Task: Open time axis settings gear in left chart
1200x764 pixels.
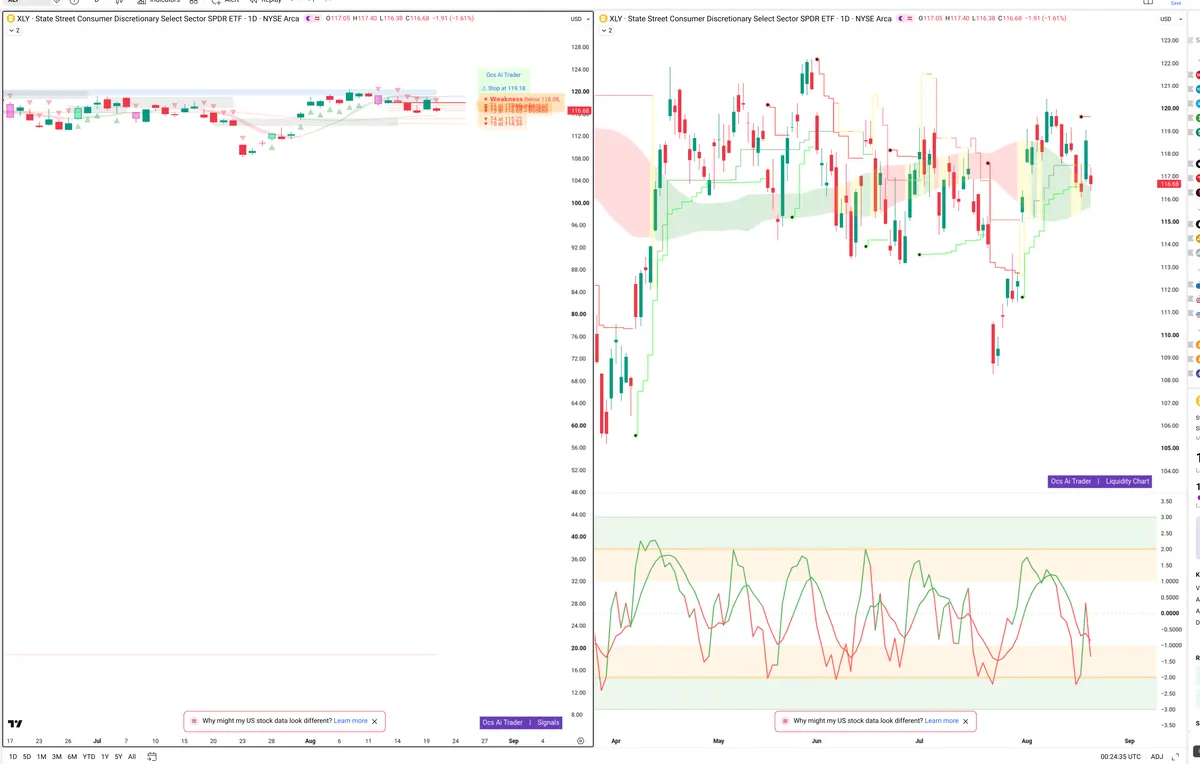Action: pos(580,741)
